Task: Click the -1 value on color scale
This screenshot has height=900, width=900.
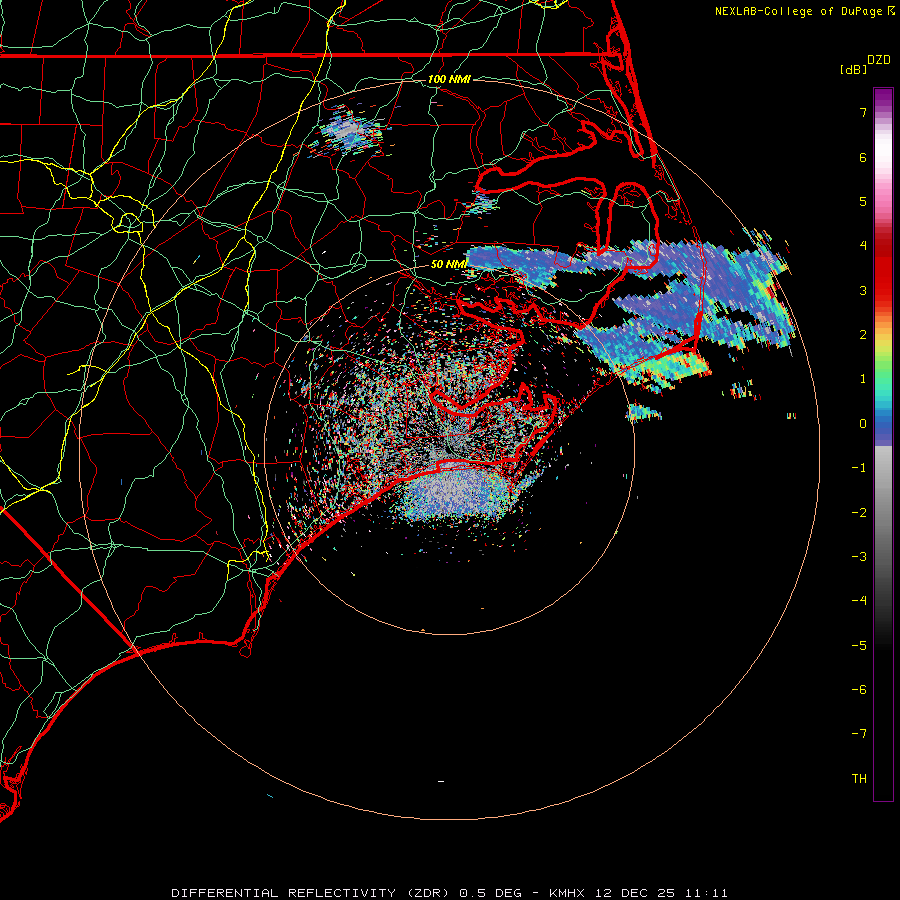Action: coord(859,468)
